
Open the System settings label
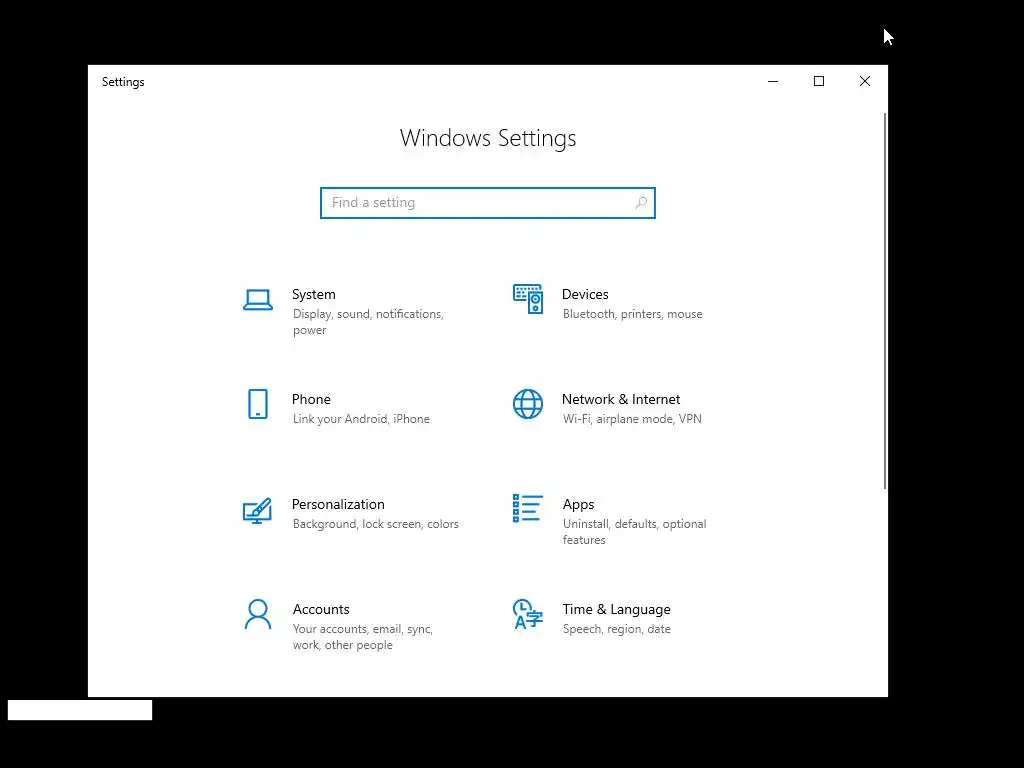point(313,295)
